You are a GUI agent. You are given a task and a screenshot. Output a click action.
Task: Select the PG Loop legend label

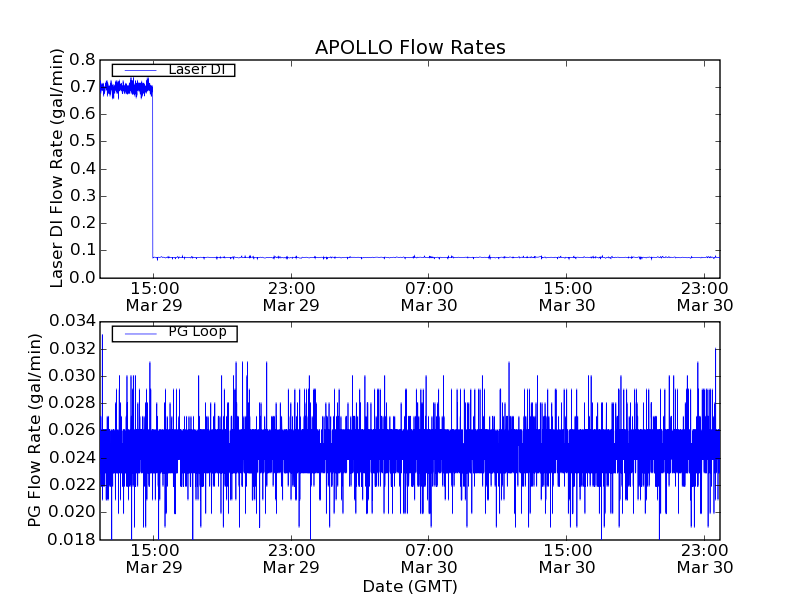coord(197,332)
